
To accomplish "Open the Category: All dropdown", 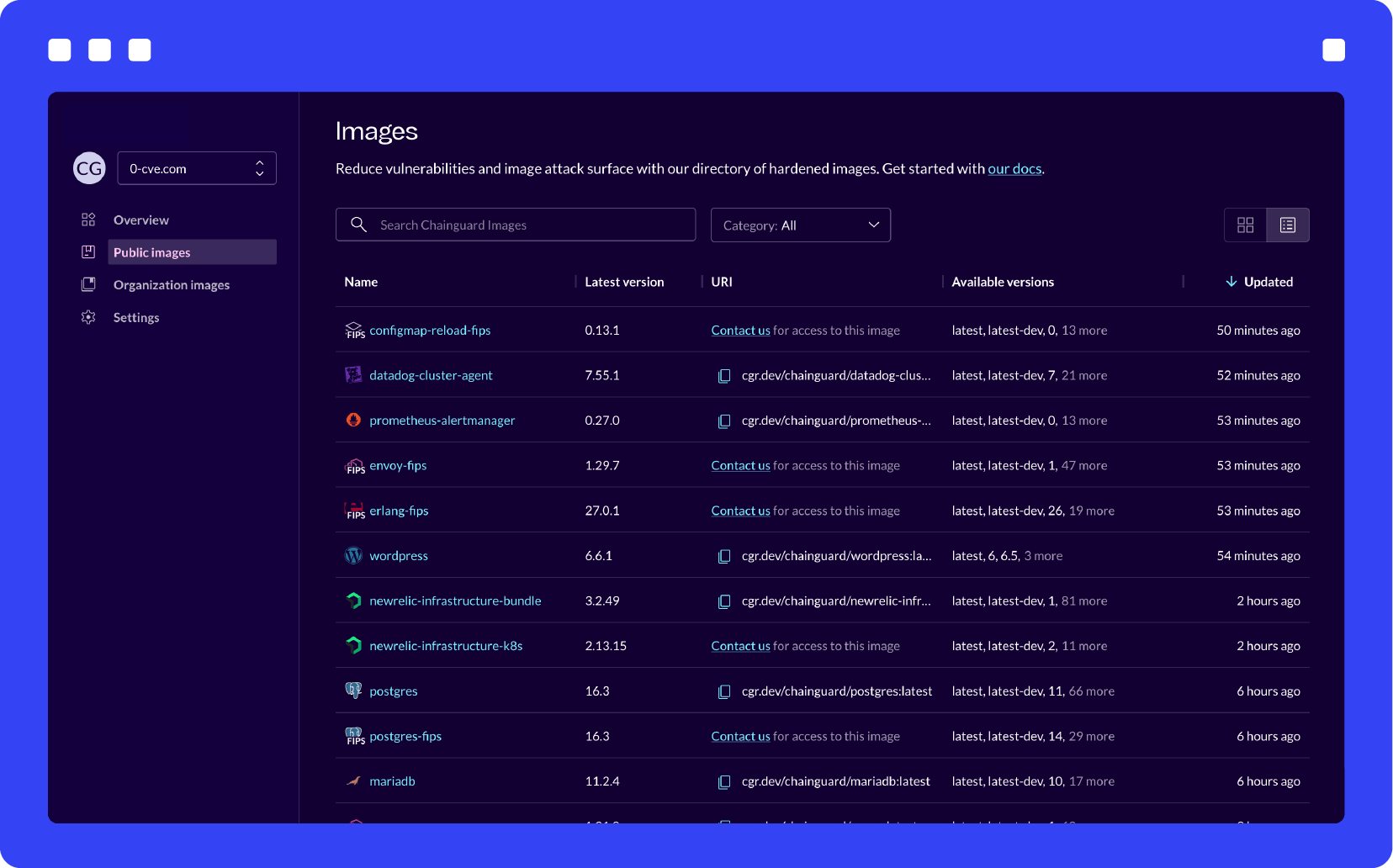I will coord(801,225).
